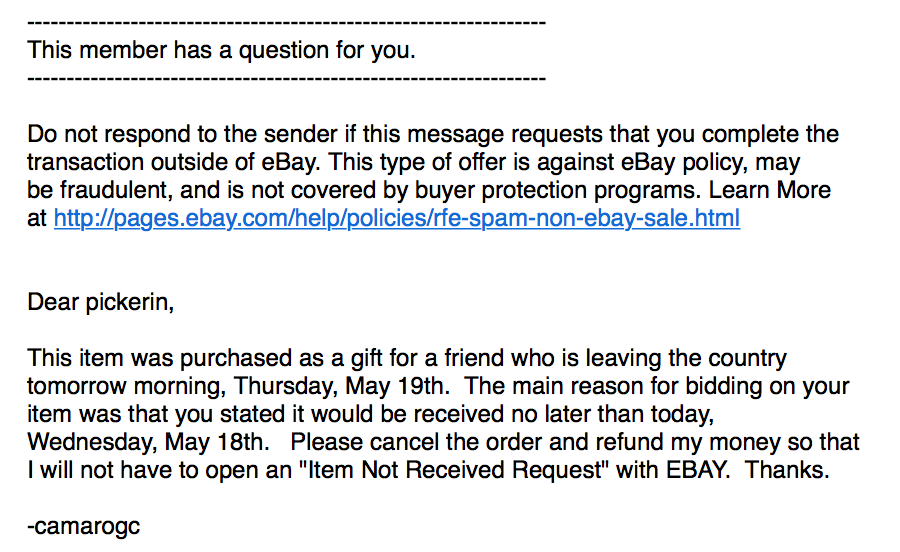Click the dashed line below the heading
The width and height of the screenshot is (900, 552).
(286, 79)
